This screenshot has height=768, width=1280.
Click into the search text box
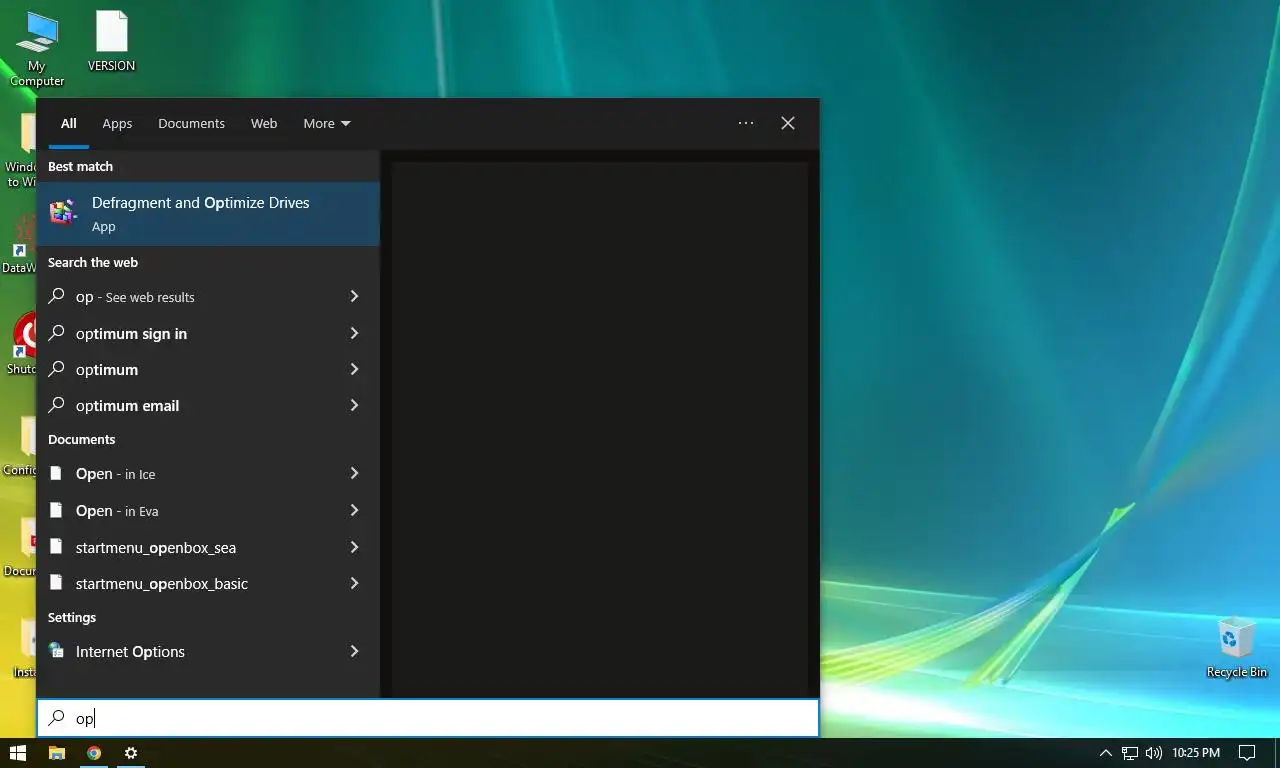tap(428, 718)
